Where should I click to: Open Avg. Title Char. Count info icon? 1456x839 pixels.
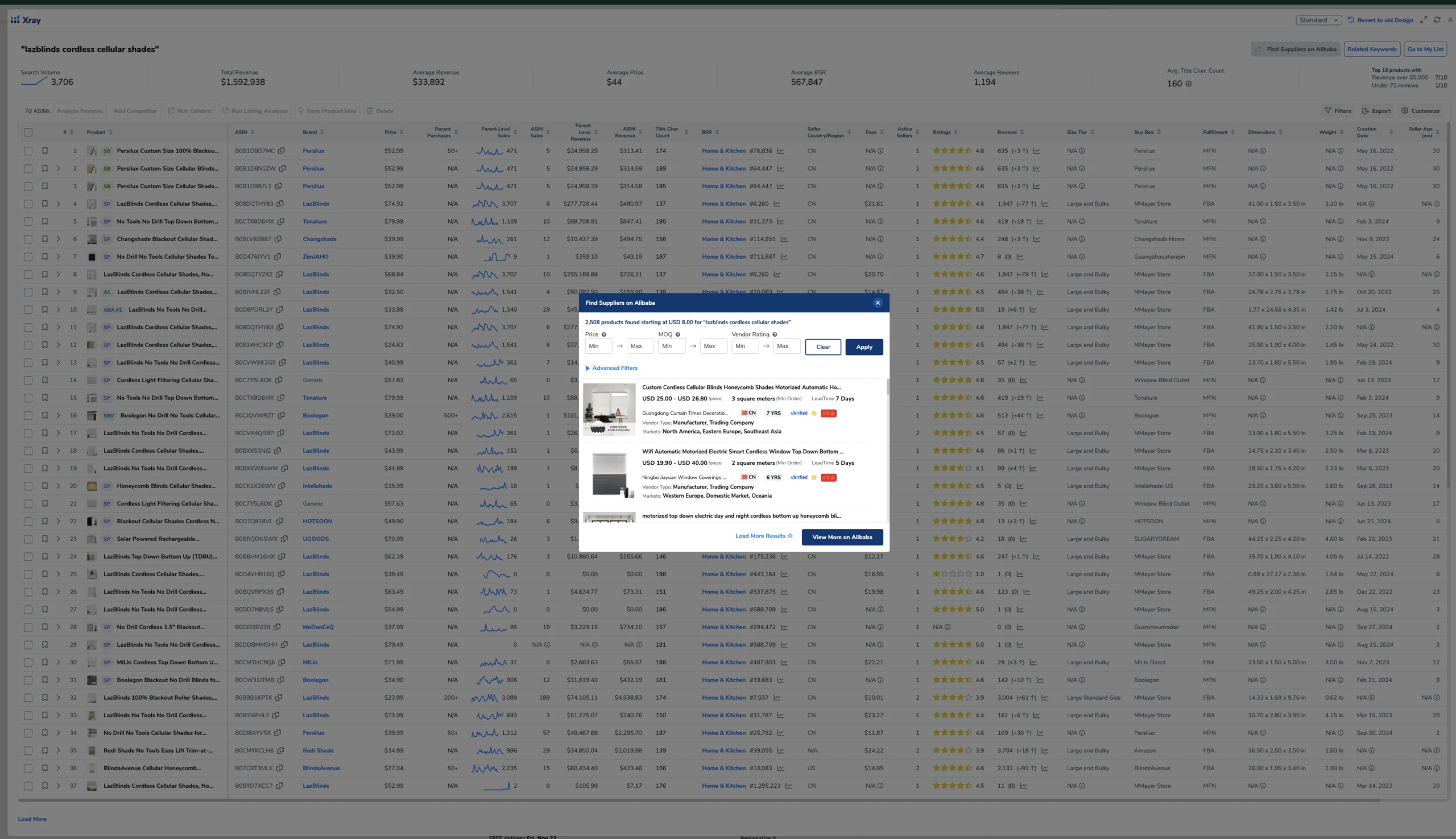point(1188,84)
